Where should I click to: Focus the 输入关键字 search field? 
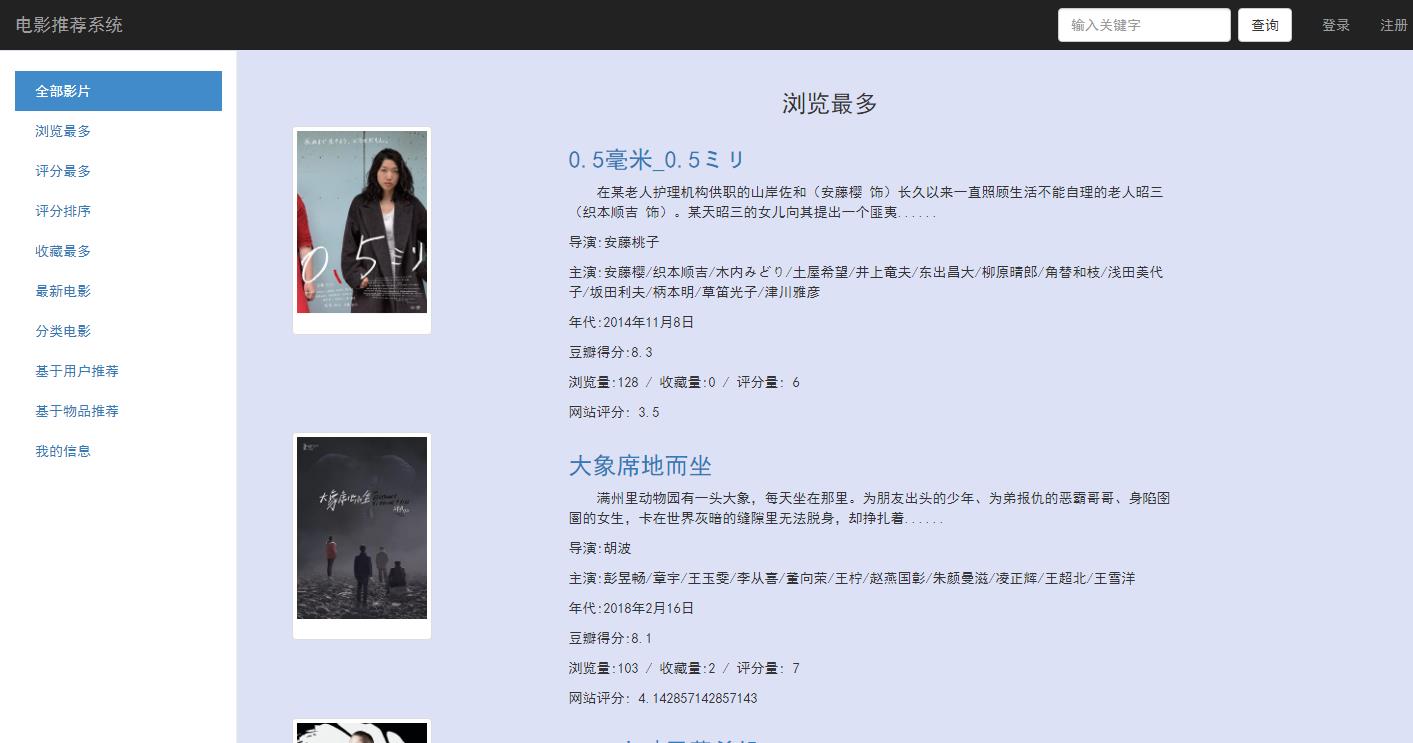[1144, 25]
